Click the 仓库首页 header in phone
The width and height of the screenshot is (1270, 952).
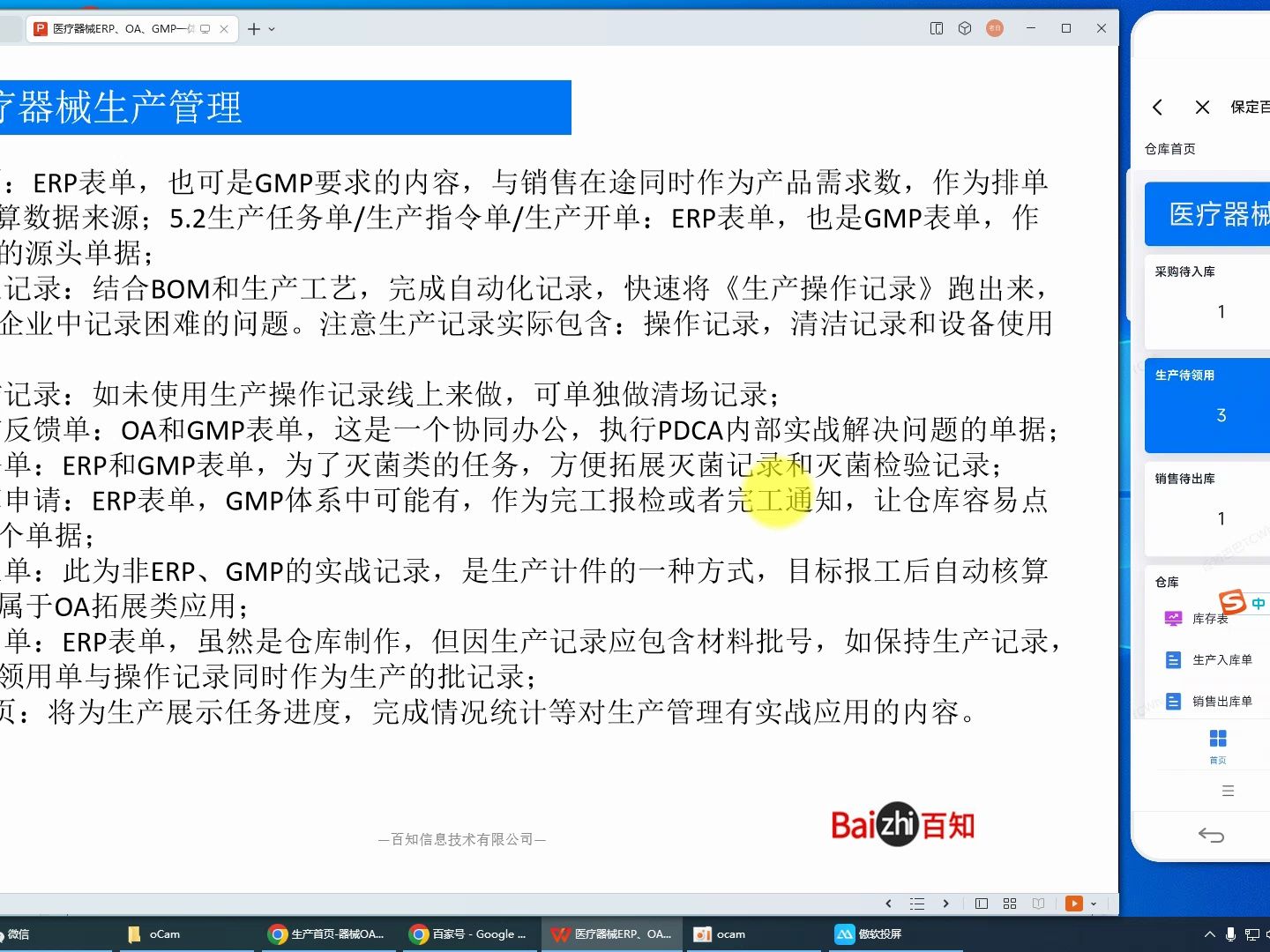[x=1170, y=149]
